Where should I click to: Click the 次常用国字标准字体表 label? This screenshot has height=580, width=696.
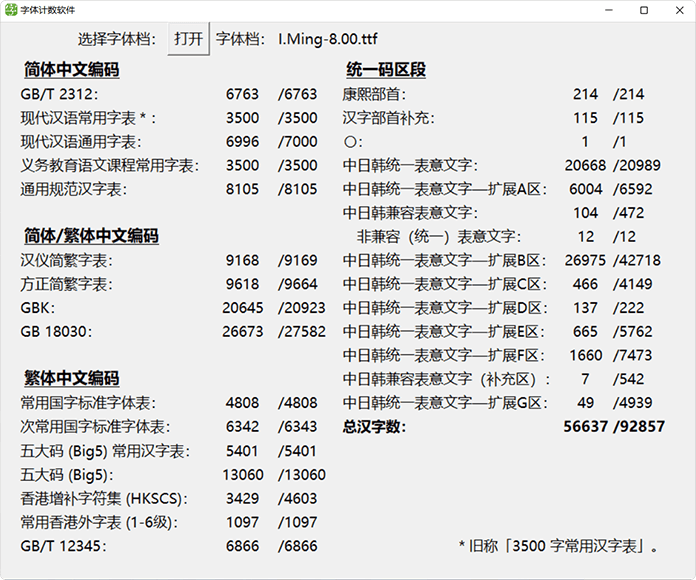coord(95,427)
